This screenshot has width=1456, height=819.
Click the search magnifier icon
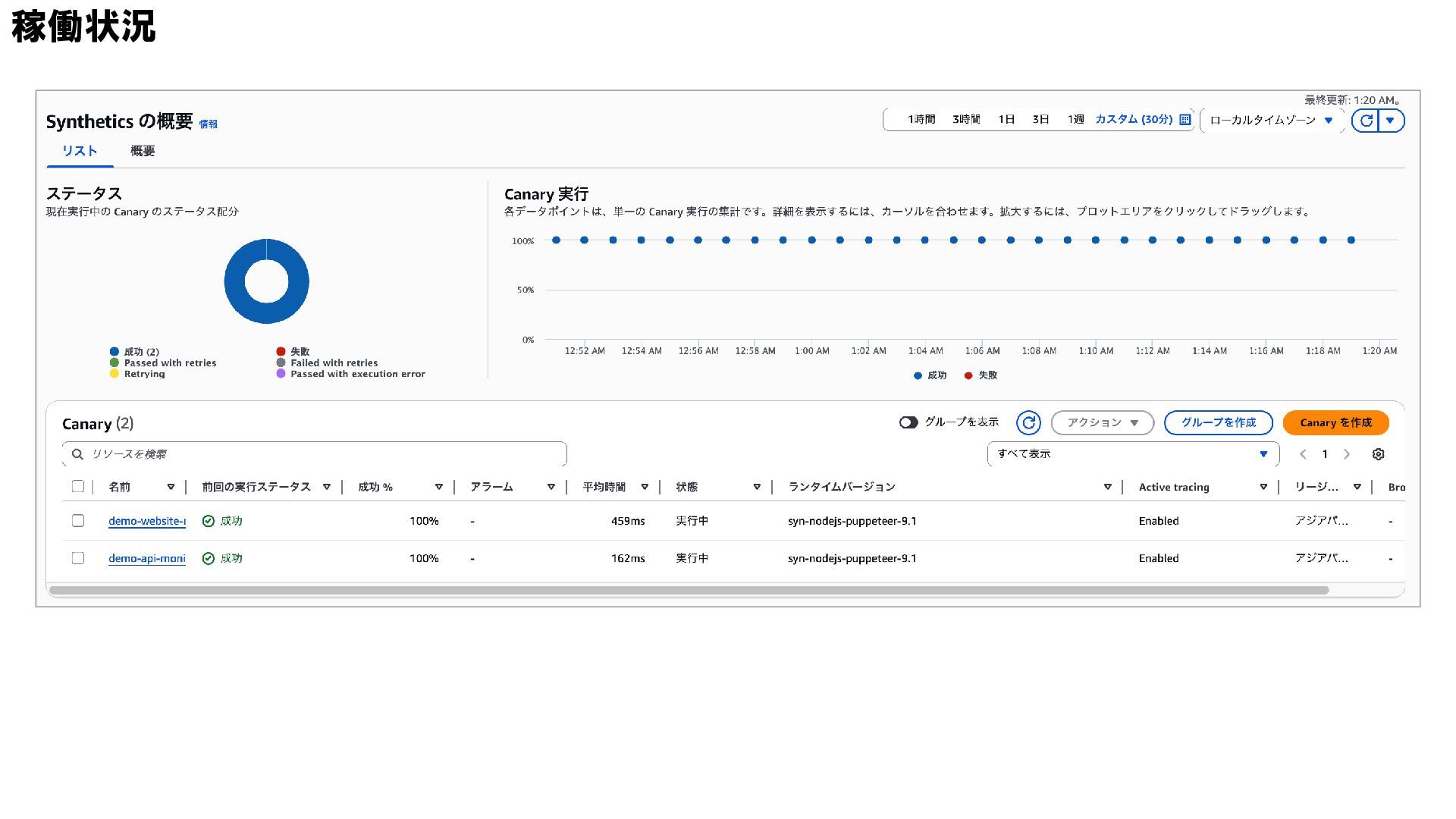[x=77, y=454]
